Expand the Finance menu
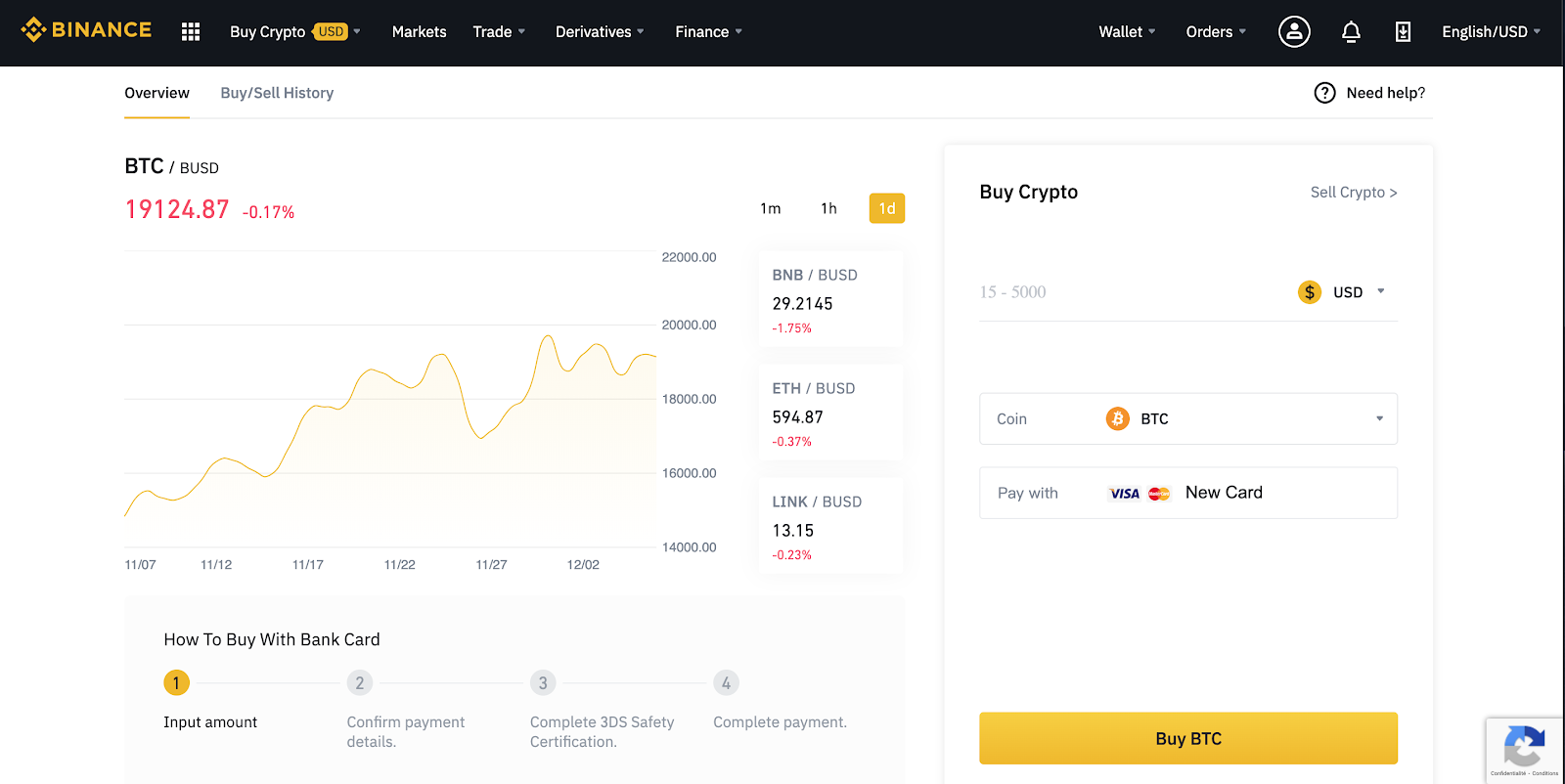Image resolution: width=1565 pixels, height=784 pixels. [x=708, y=32]
